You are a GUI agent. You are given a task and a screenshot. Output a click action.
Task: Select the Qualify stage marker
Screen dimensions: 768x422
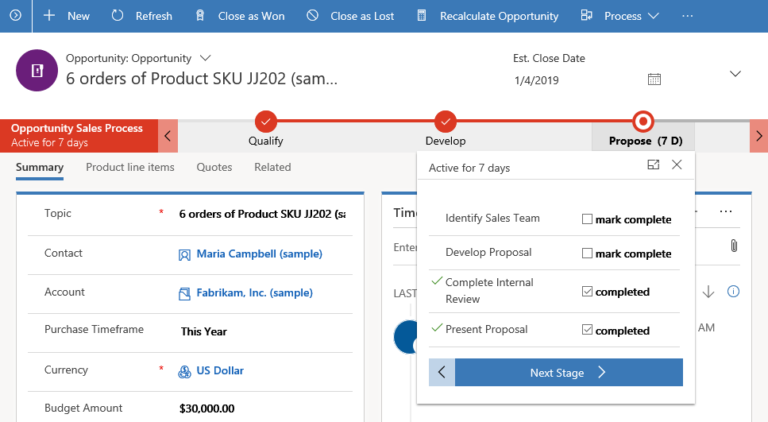click(266, 121)
